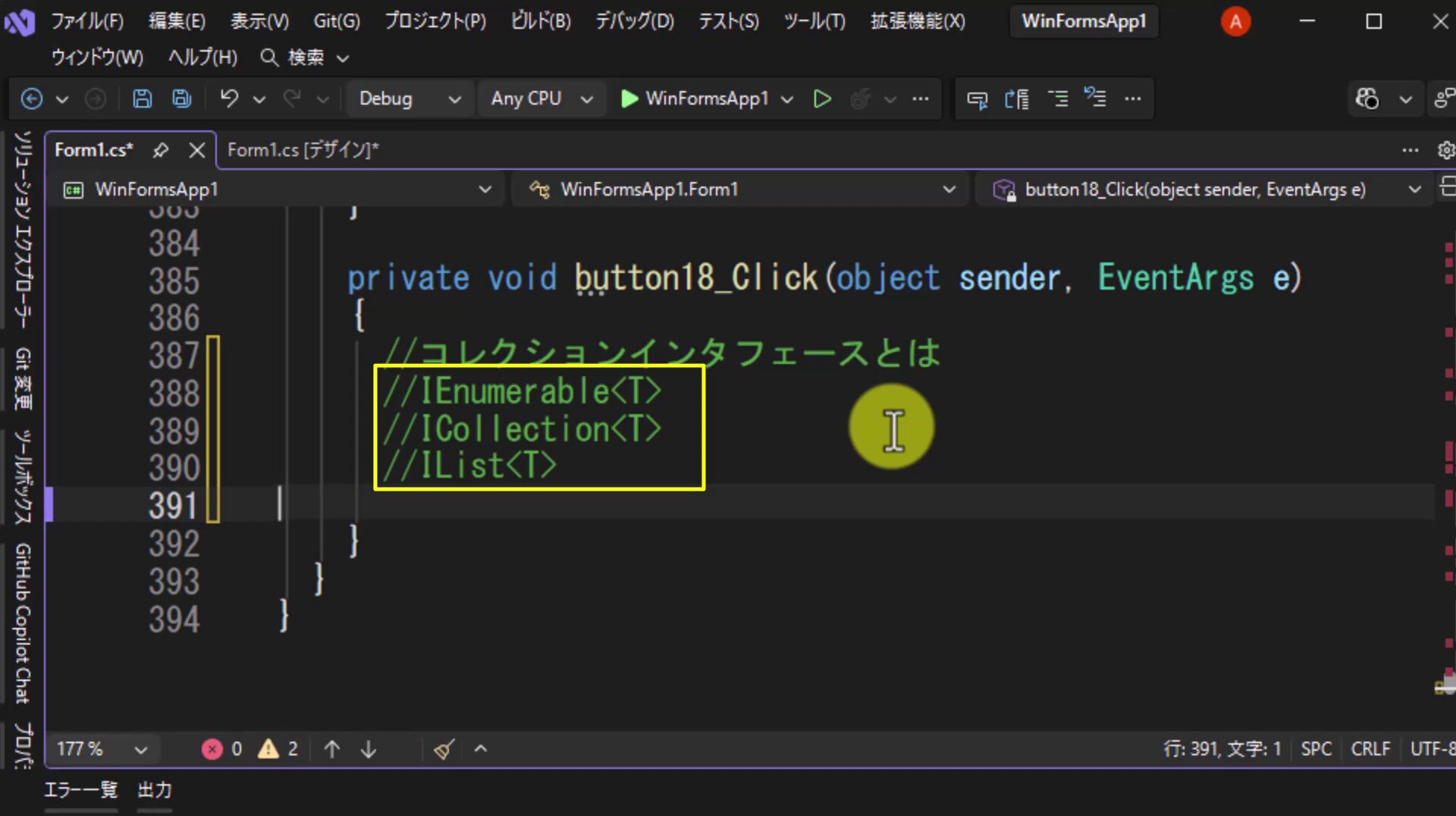1456x816 pixels.
Task: Click the SPC indentation indicator
Action: click(x=1316, y=749)
